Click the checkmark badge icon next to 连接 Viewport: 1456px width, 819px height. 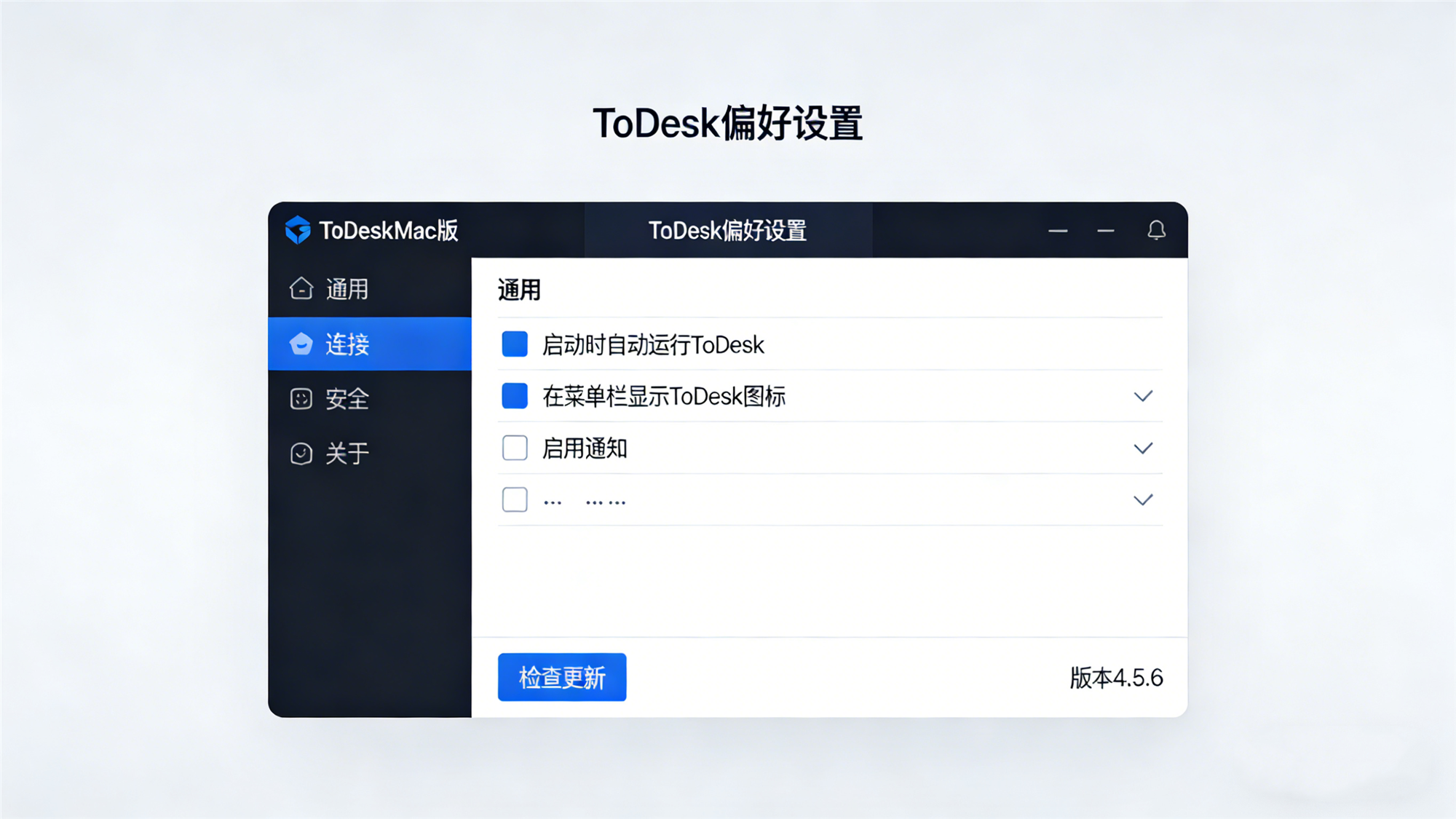(x=301, y=344)
